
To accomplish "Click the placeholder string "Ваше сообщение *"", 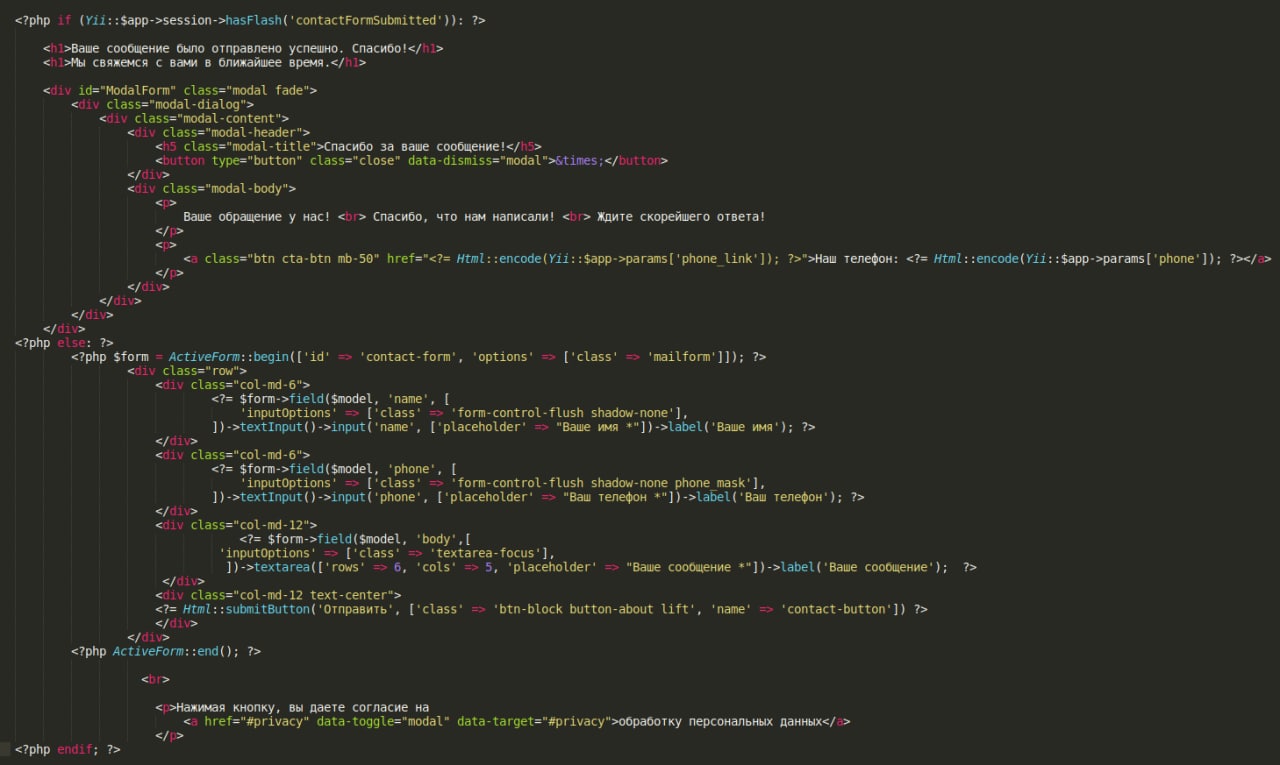I will coord(690,567).
